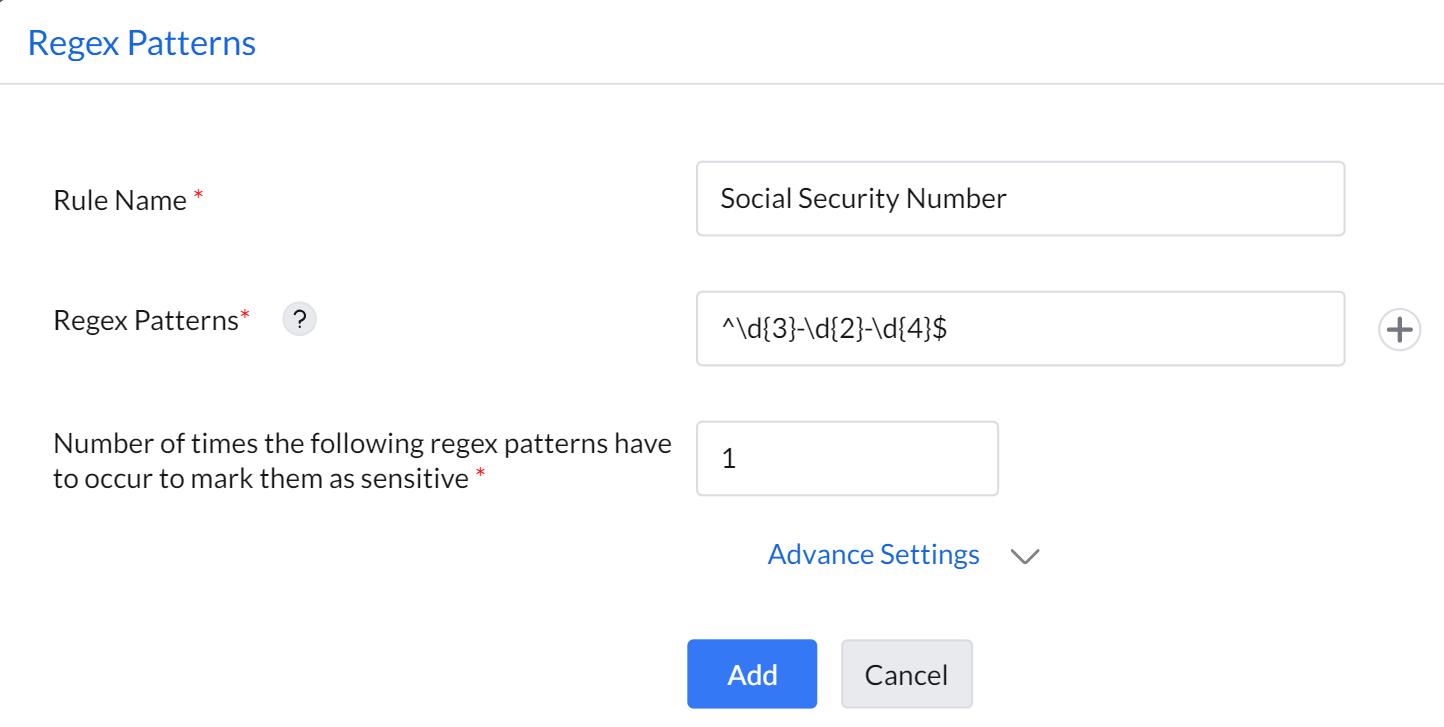Screen dimensions: 1444x727
Task: Click the red asterisk beside Regex Patterns label
Action: [246, 317]
